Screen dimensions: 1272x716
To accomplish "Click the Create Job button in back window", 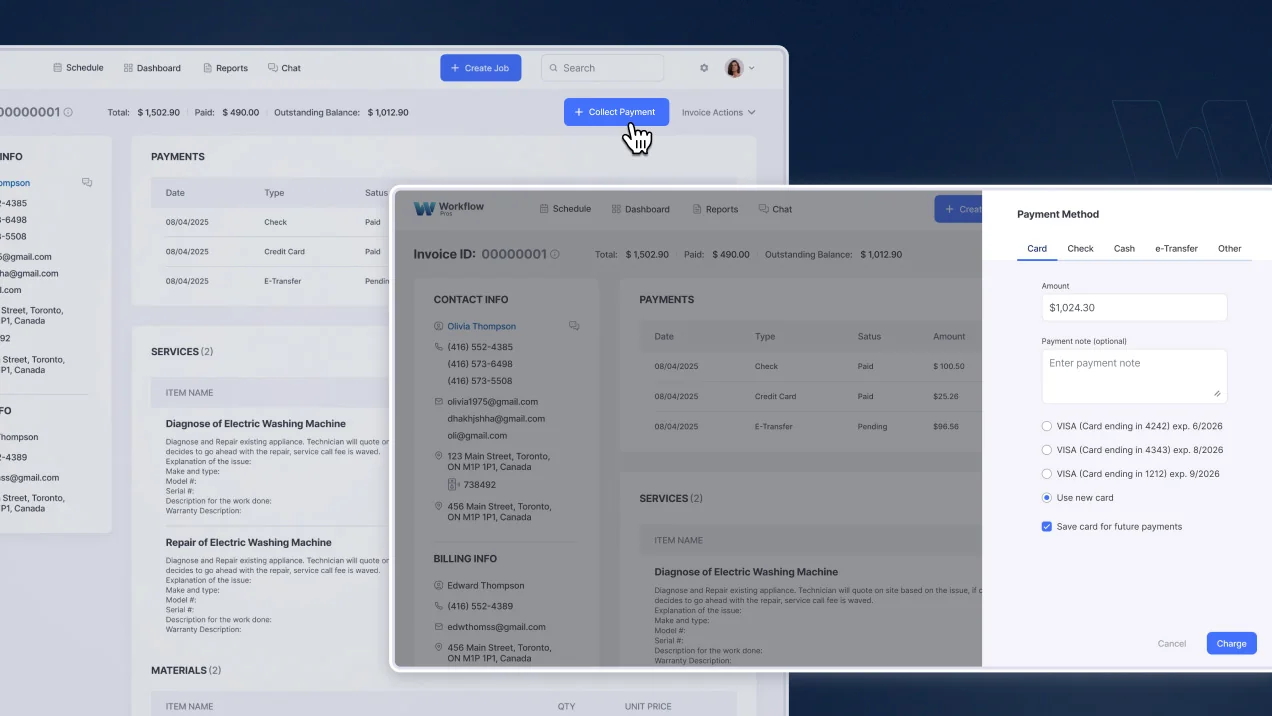I will coord(480,68).
